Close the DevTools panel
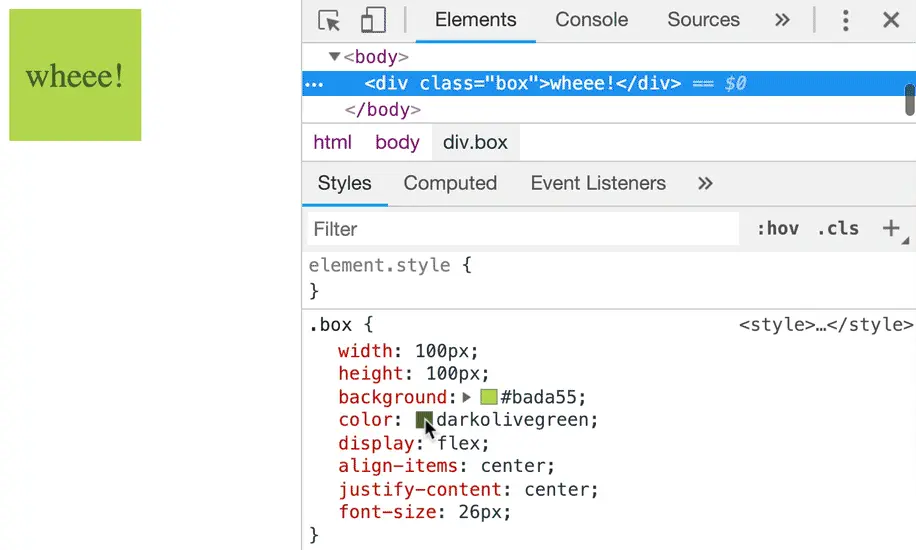 coord(891,20)
